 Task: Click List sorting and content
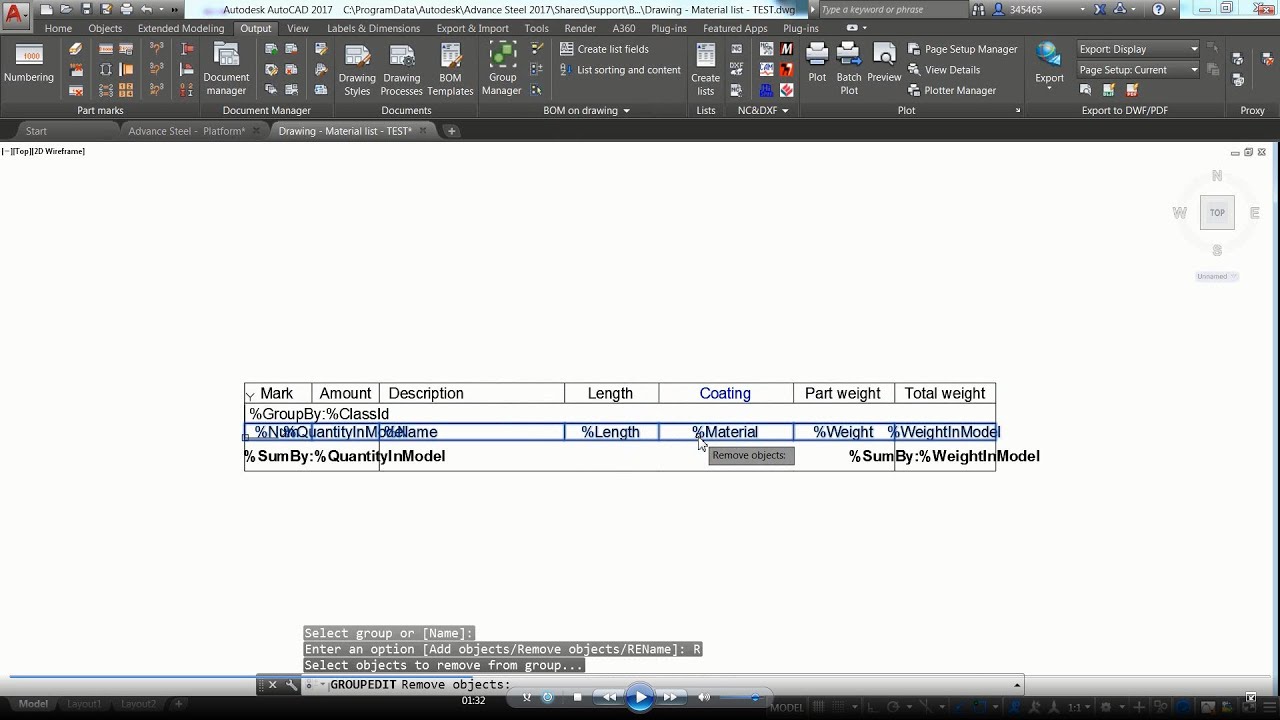tap(619, 70)
